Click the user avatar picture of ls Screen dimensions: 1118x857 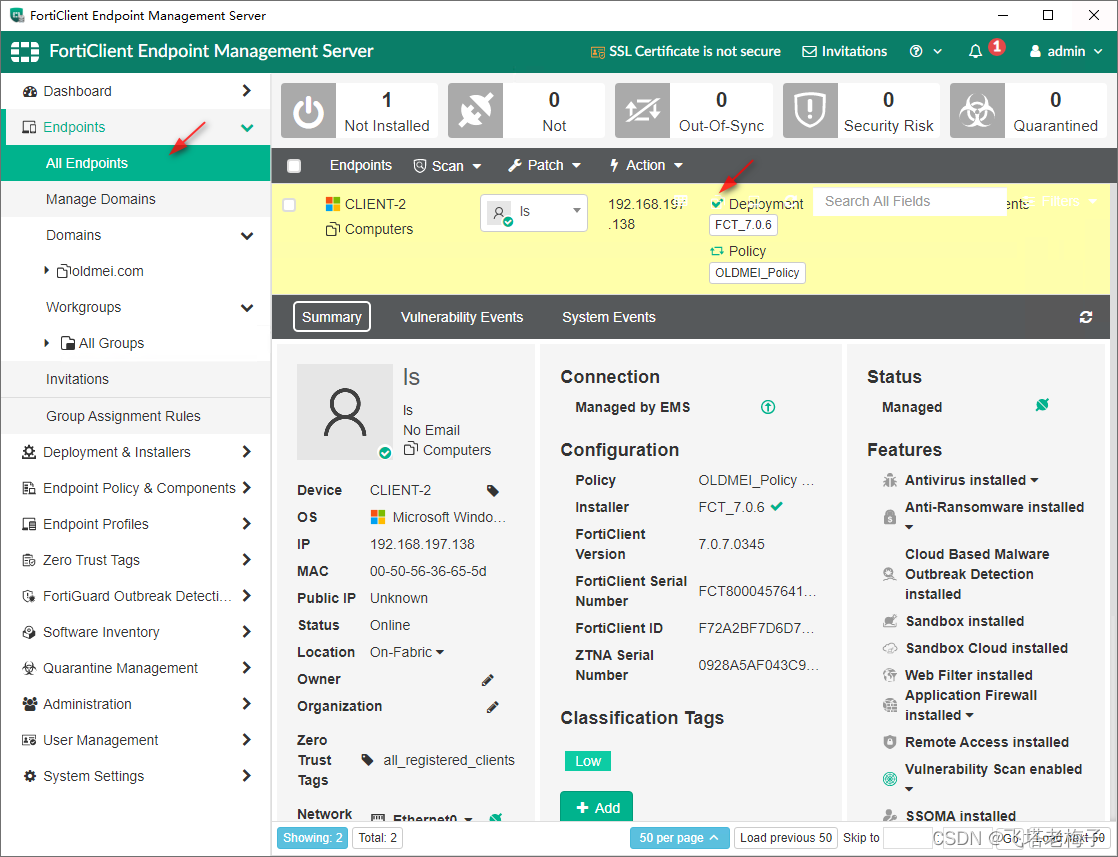point(344,412)
